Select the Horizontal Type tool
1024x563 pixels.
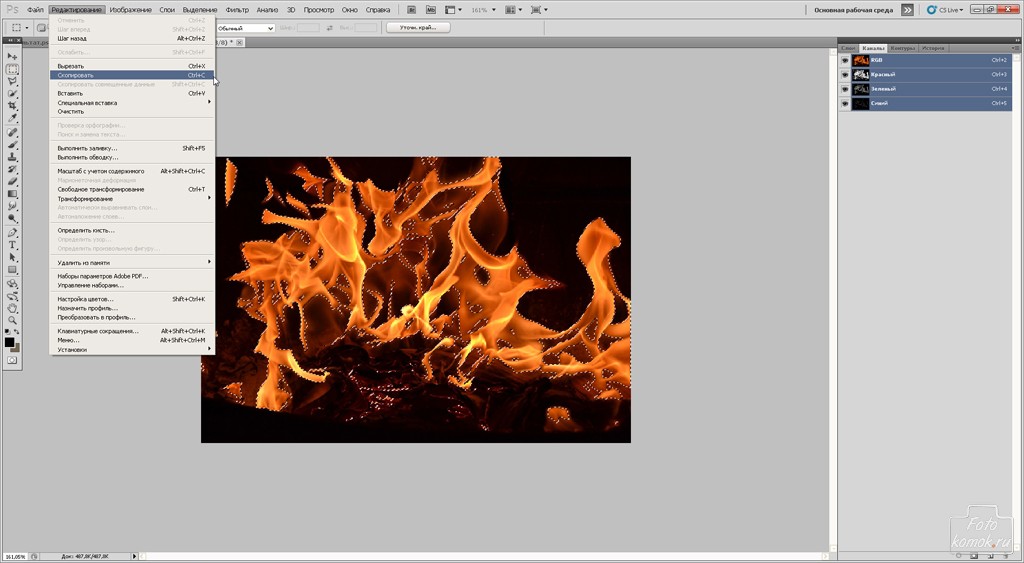tap(12, 246)
